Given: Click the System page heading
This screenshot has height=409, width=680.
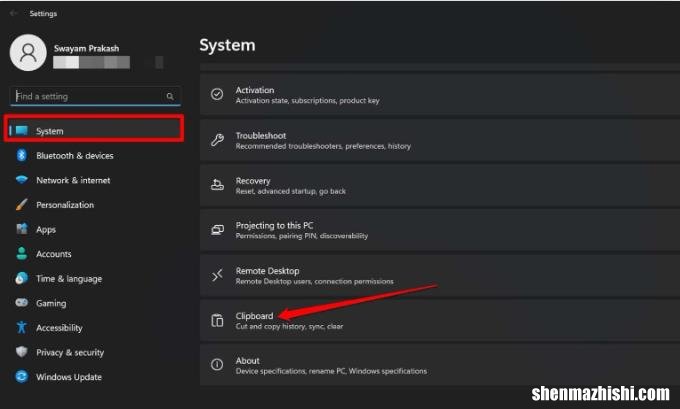Looking at the screenshot, I should [227, 45].
